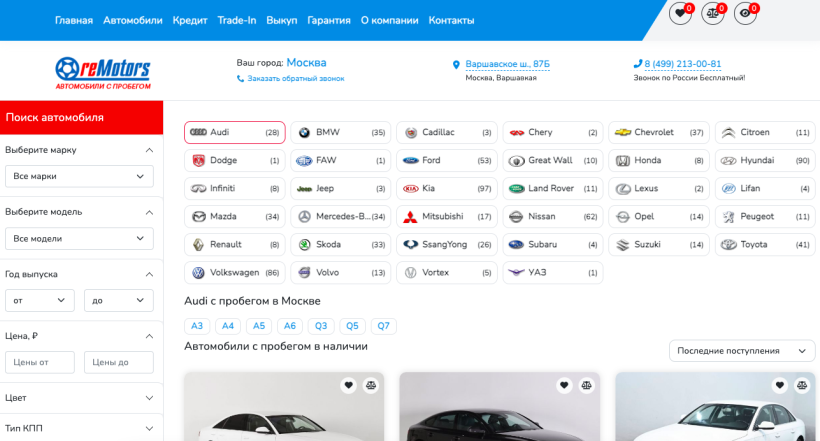
Task: Select the A3 model chip
Action: point(197,326)
